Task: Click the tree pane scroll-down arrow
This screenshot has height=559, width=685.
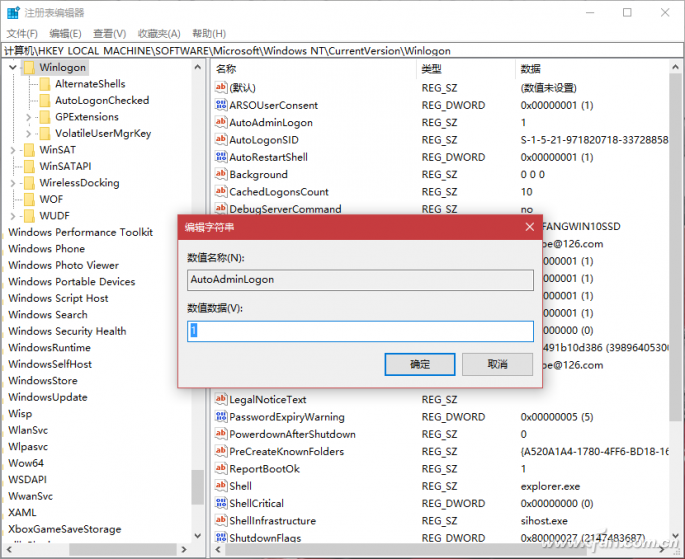Action: (197, 536)
